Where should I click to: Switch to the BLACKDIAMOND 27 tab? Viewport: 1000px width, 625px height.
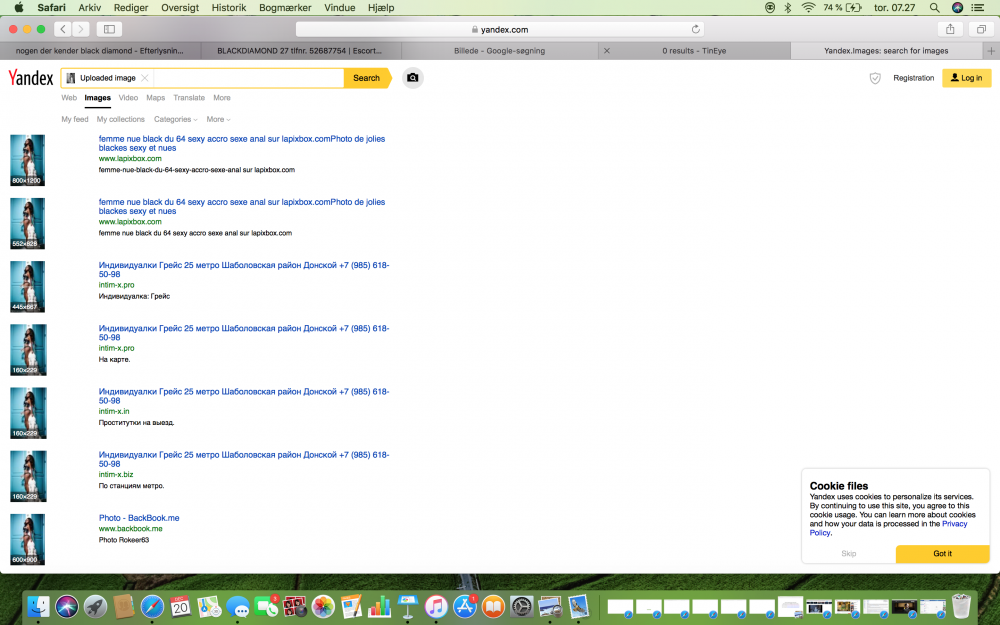click(300, 50)
